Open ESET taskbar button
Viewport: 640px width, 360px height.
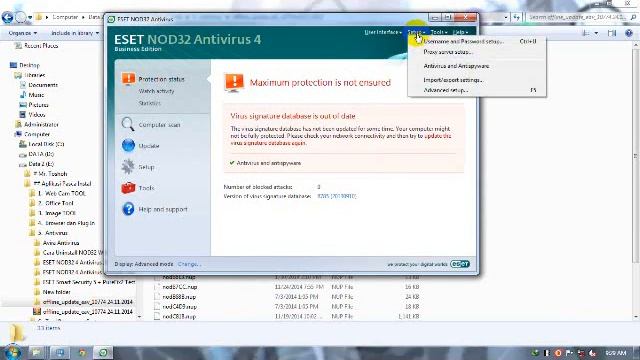pyautogui.click(x=103, y=352)
